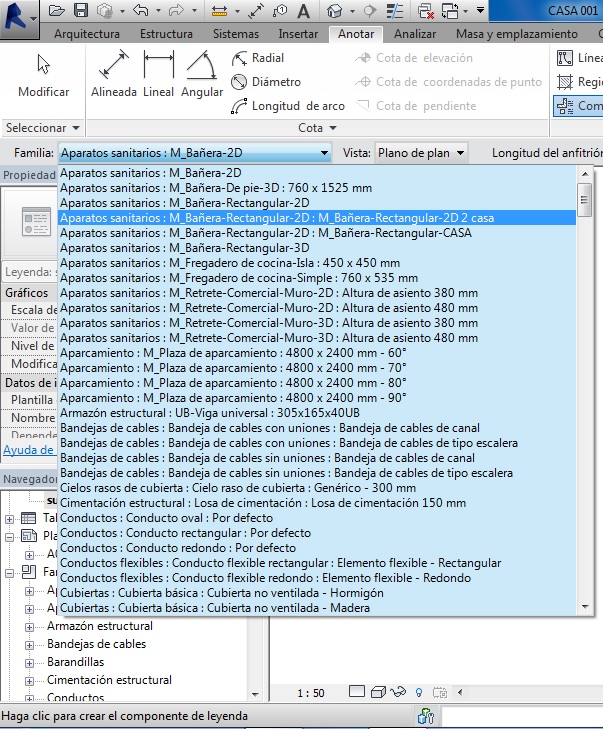Open the Insertar ribbon tab
The image size is (603, 729).
[297, 34]
